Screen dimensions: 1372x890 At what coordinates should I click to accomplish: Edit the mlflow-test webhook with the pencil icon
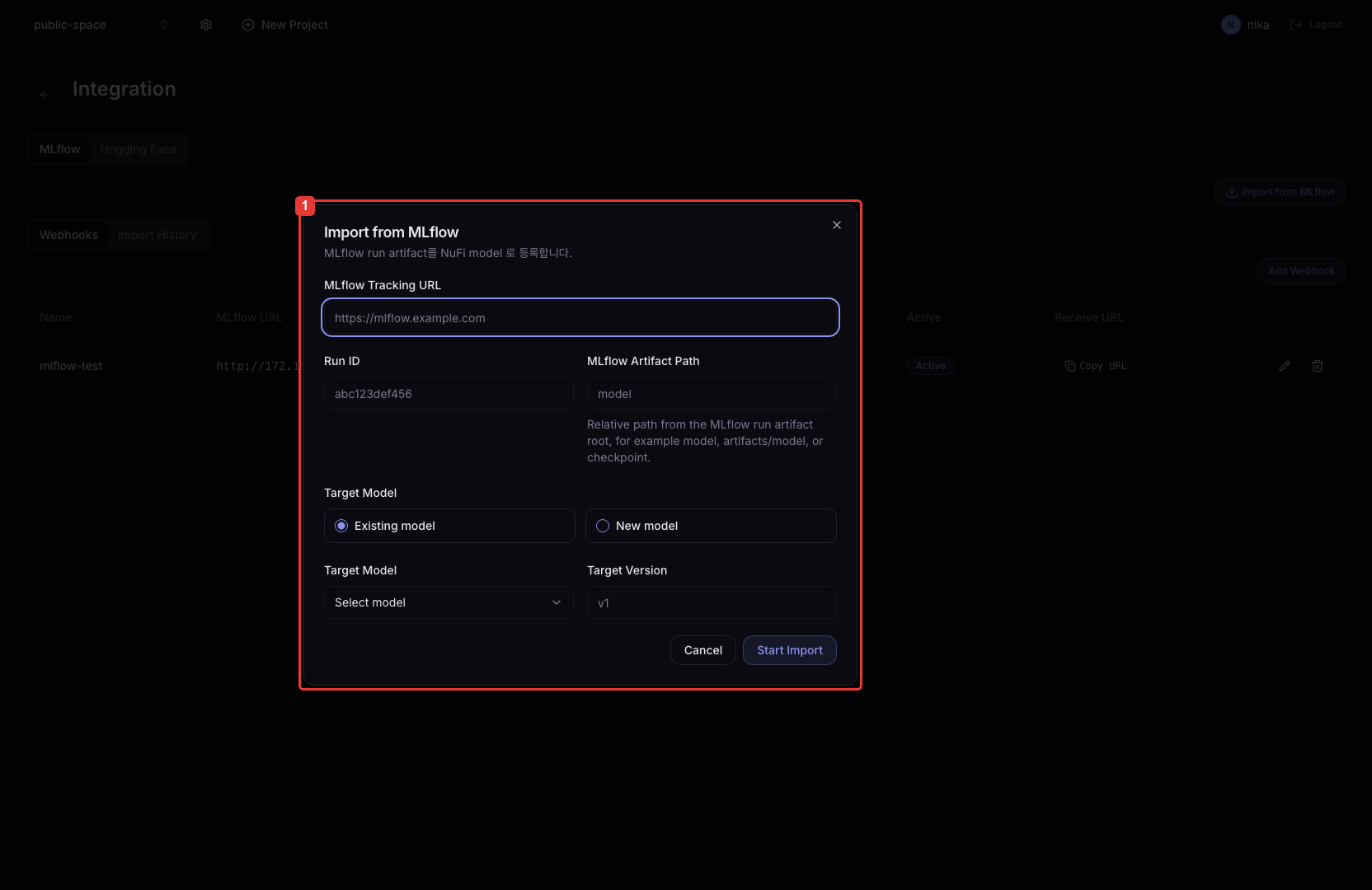pyautogui.click(x=1285, y=366)
